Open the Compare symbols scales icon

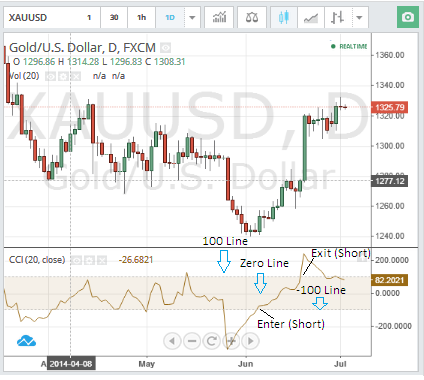coord(252,17)
